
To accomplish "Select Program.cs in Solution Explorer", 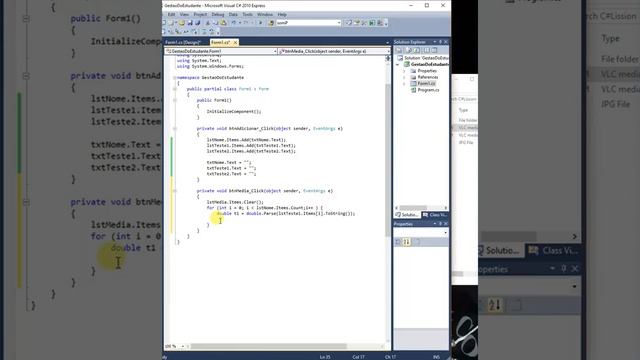I will tap(425, 90).
